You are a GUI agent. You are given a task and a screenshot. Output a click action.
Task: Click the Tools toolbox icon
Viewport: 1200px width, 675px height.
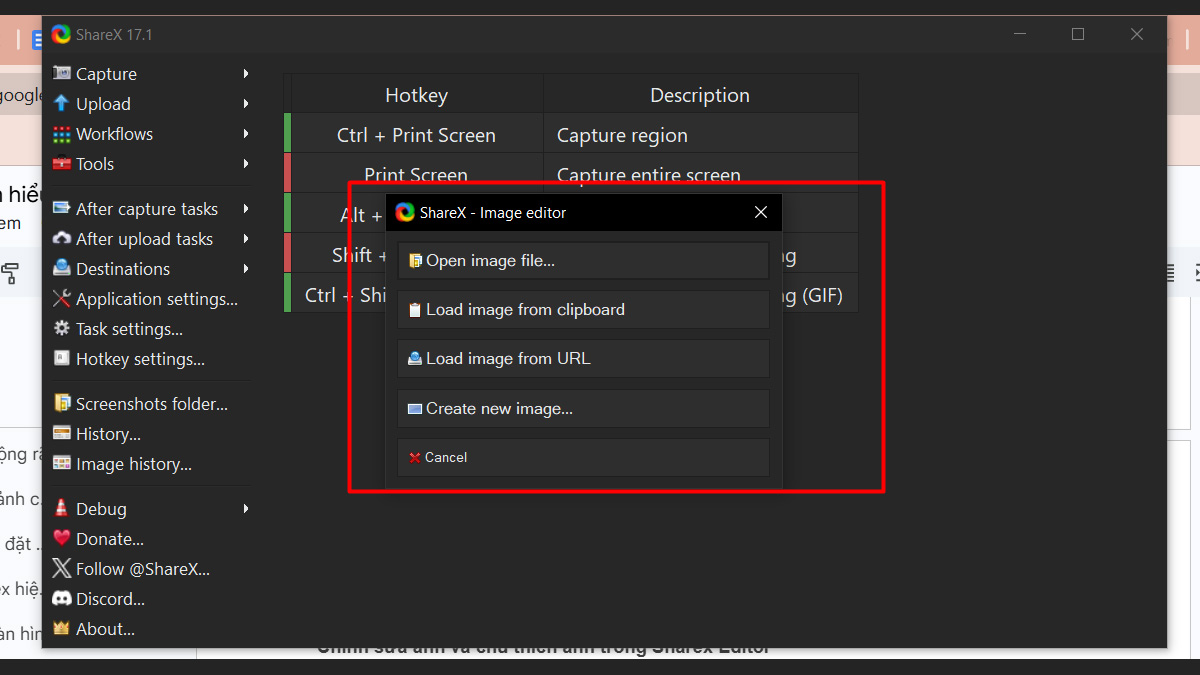click(62, 164)
